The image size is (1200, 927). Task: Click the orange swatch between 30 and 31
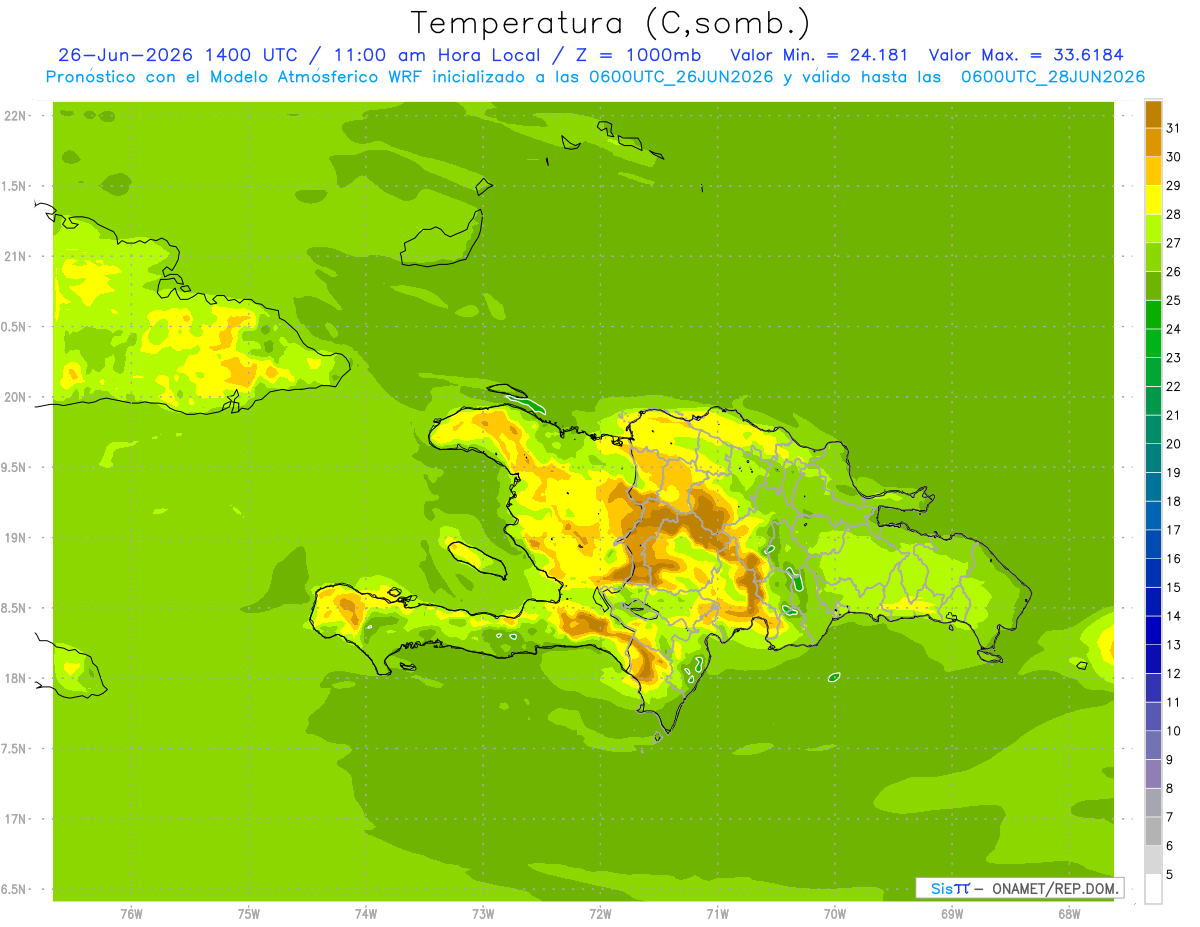(1153, 142)
